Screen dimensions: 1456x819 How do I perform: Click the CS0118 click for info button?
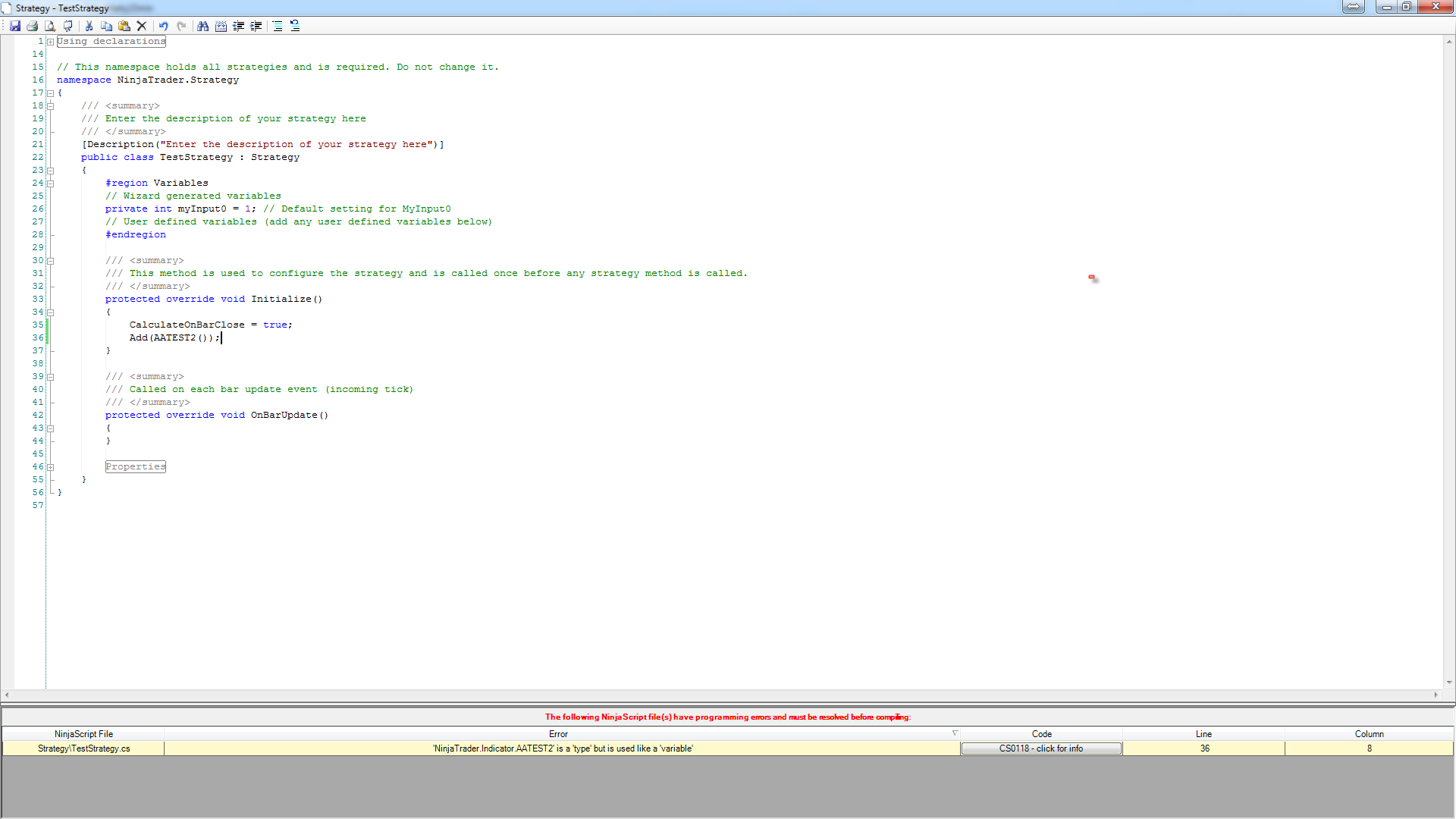pyautogui.click(x=1040, y=748)
